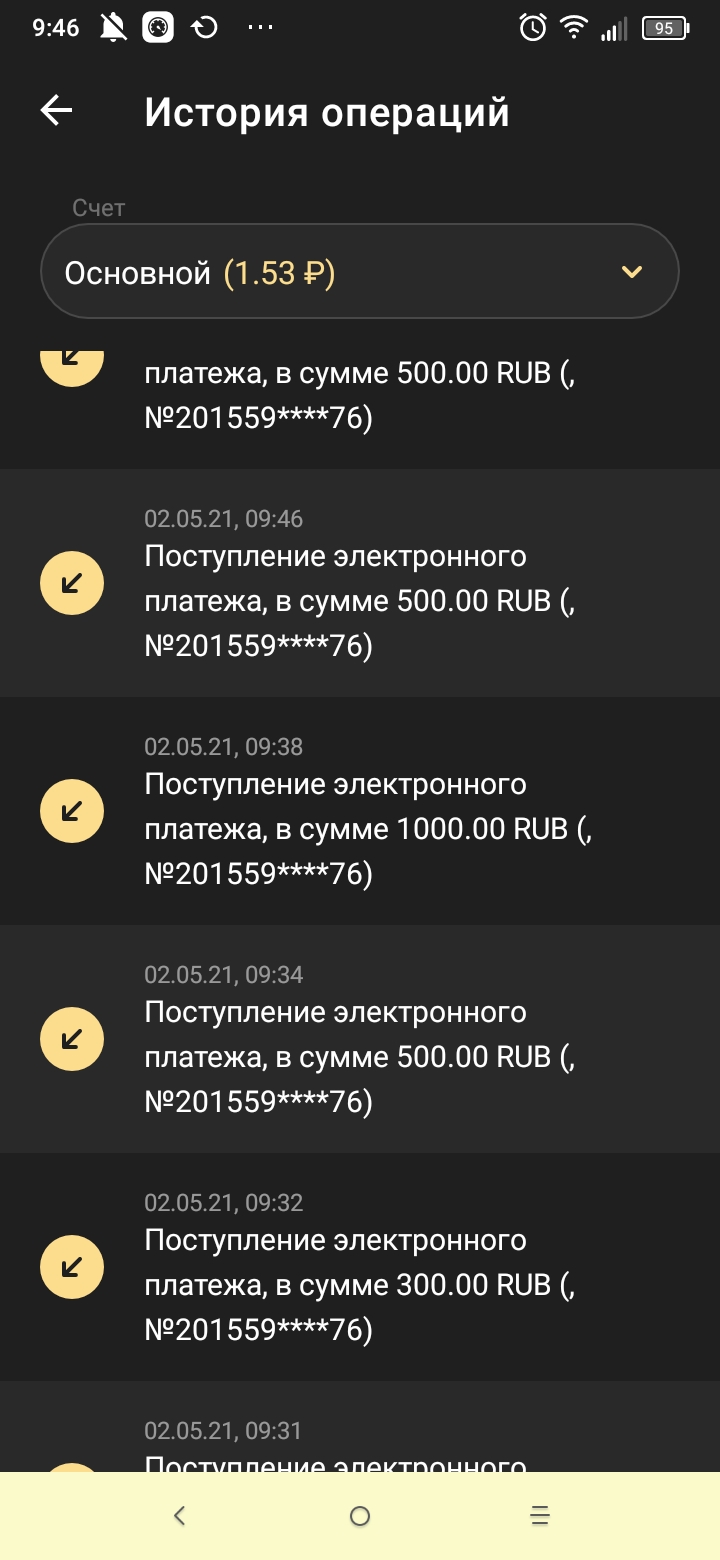Tap the История операций page title
Viewport: 720px width, 1560px height.
pyautogui.click(x=327, y=112)
